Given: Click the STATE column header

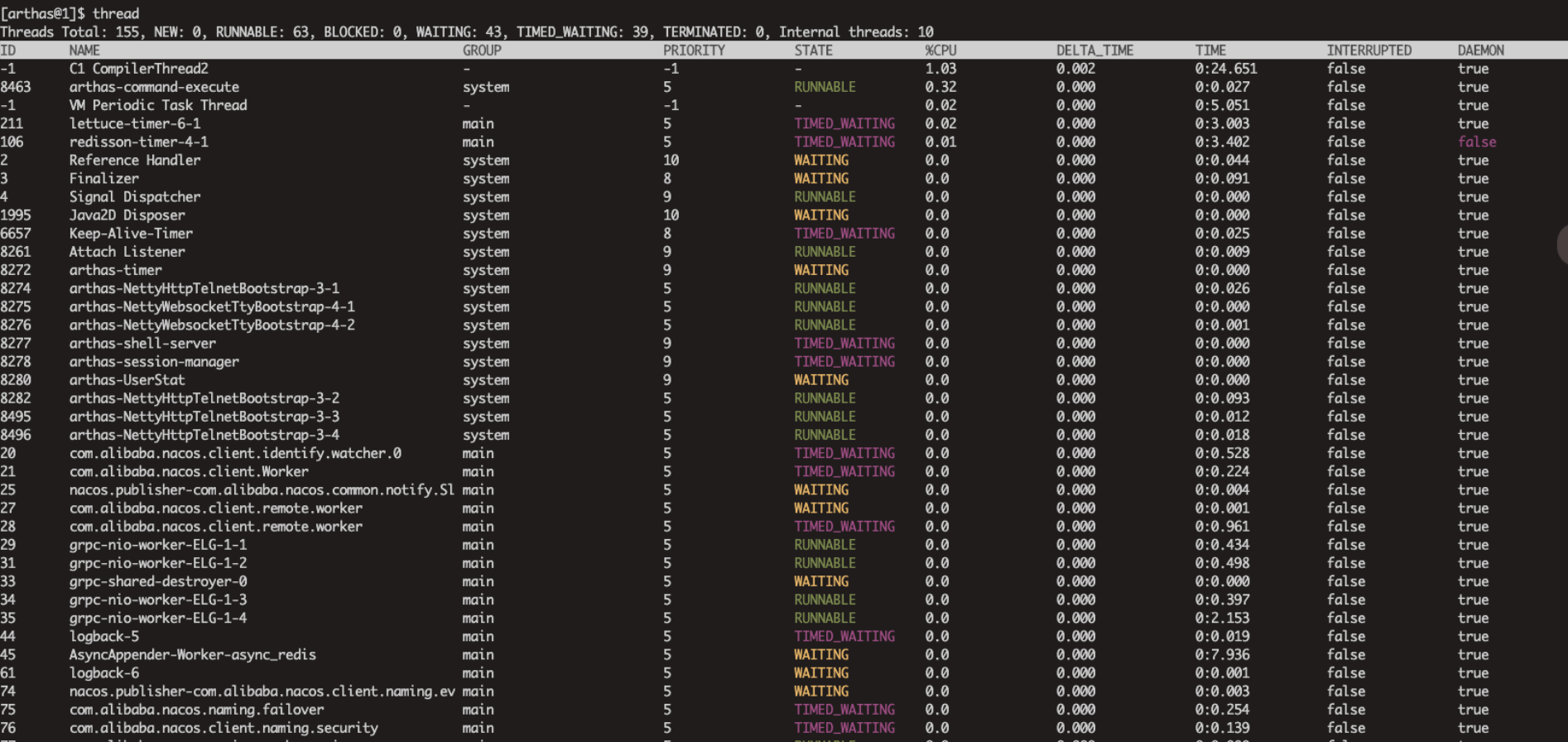Looking at the screenshot, I should point(813,51).
